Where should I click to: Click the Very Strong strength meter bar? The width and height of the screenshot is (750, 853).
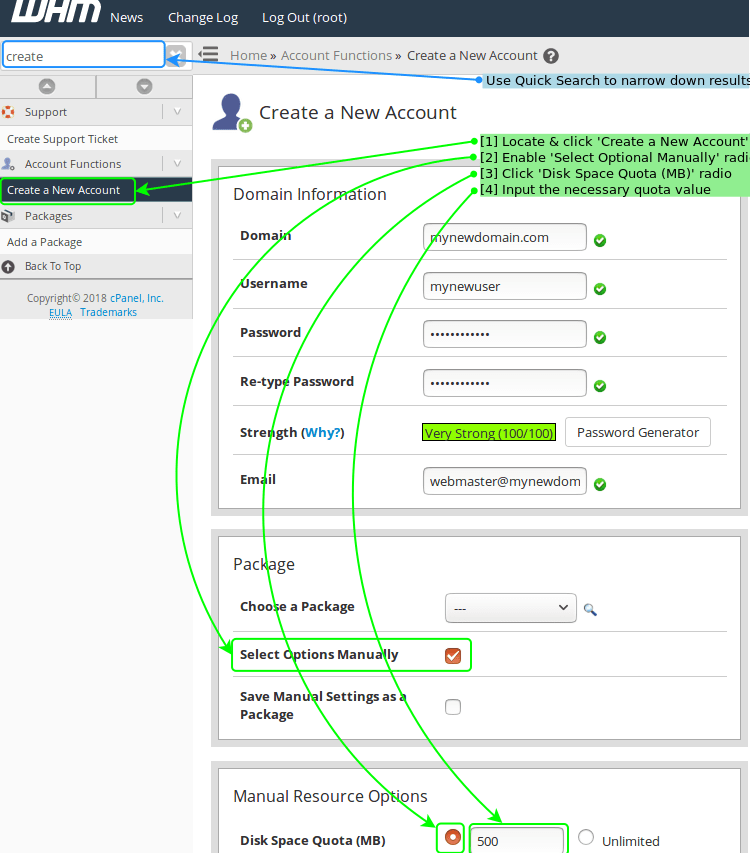tap(488, 433)
